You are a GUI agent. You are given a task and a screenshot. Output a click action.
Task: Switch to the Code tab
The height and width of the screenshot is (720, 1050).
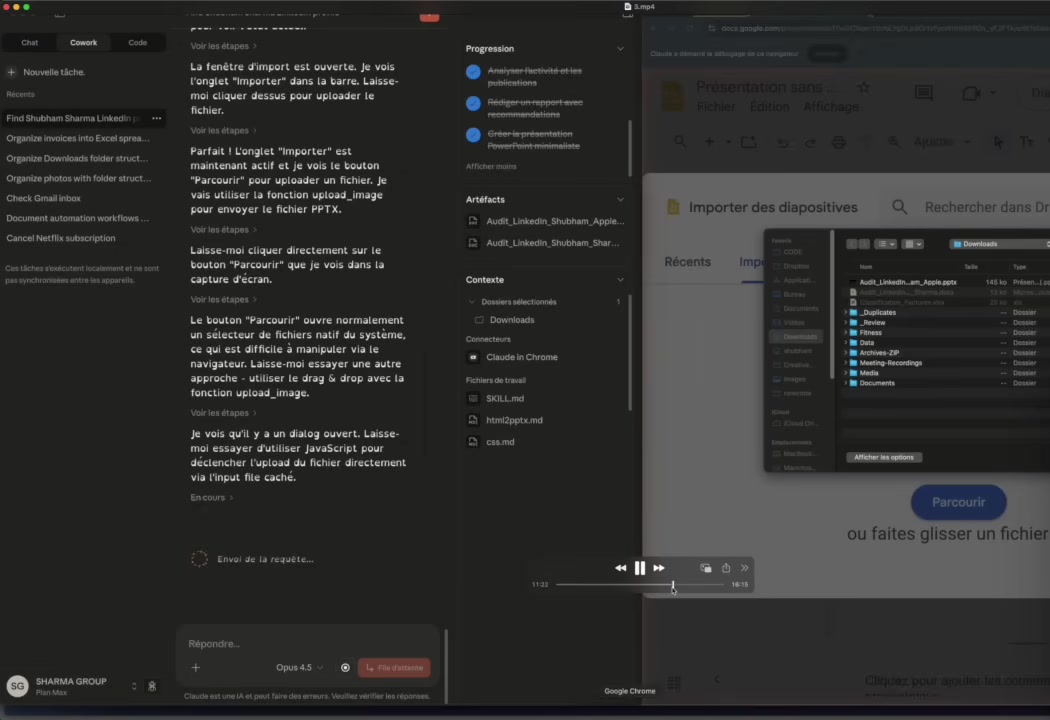[x=137, y=42]
